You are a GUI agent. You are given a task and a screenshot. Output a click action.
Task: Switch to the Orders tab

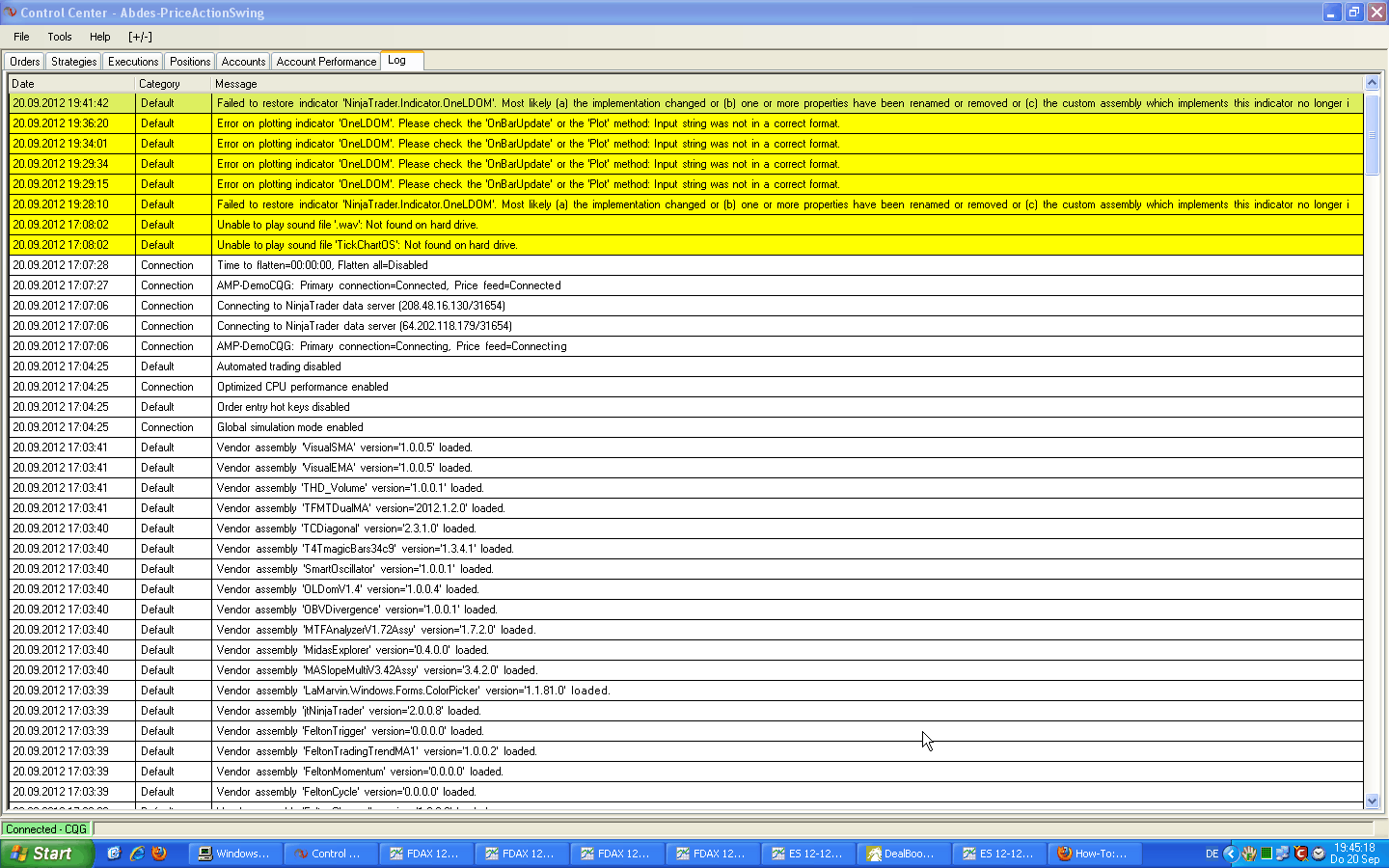pyautogui.click(x=25, y=62)
